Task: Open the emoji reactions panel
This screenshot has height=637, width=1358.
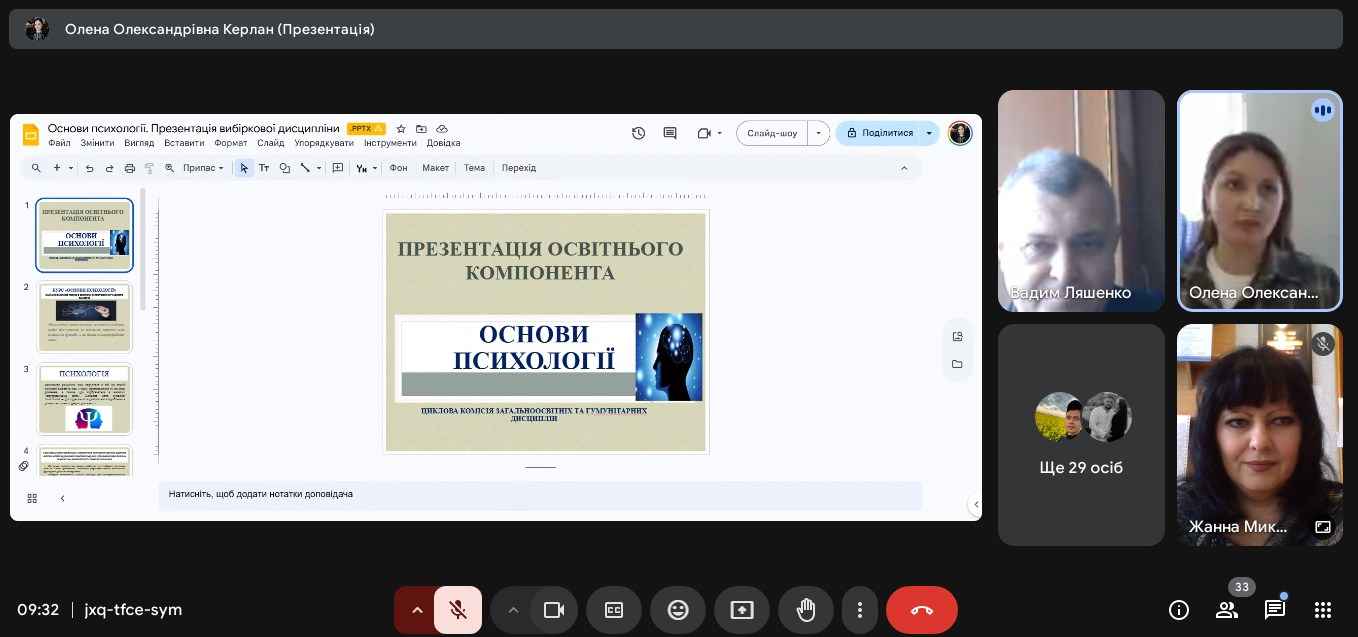Action: tap(678, 610)
